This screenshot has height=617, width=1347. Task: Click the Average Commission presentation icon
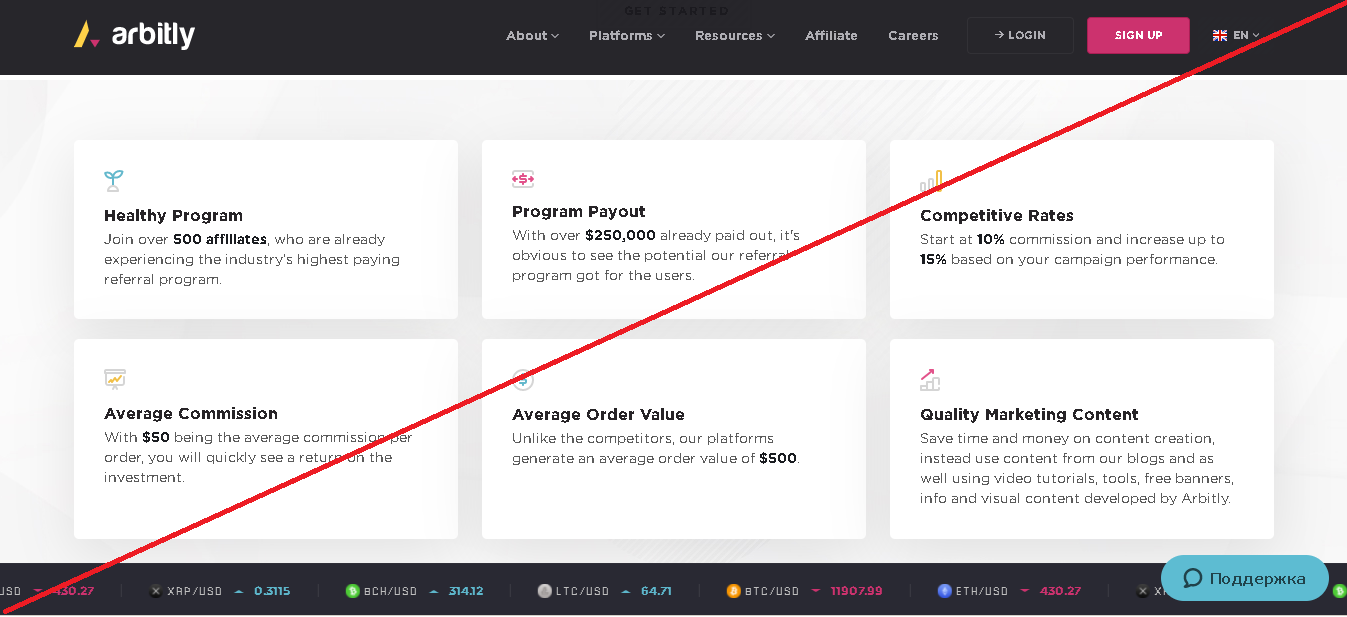[115, 378]
